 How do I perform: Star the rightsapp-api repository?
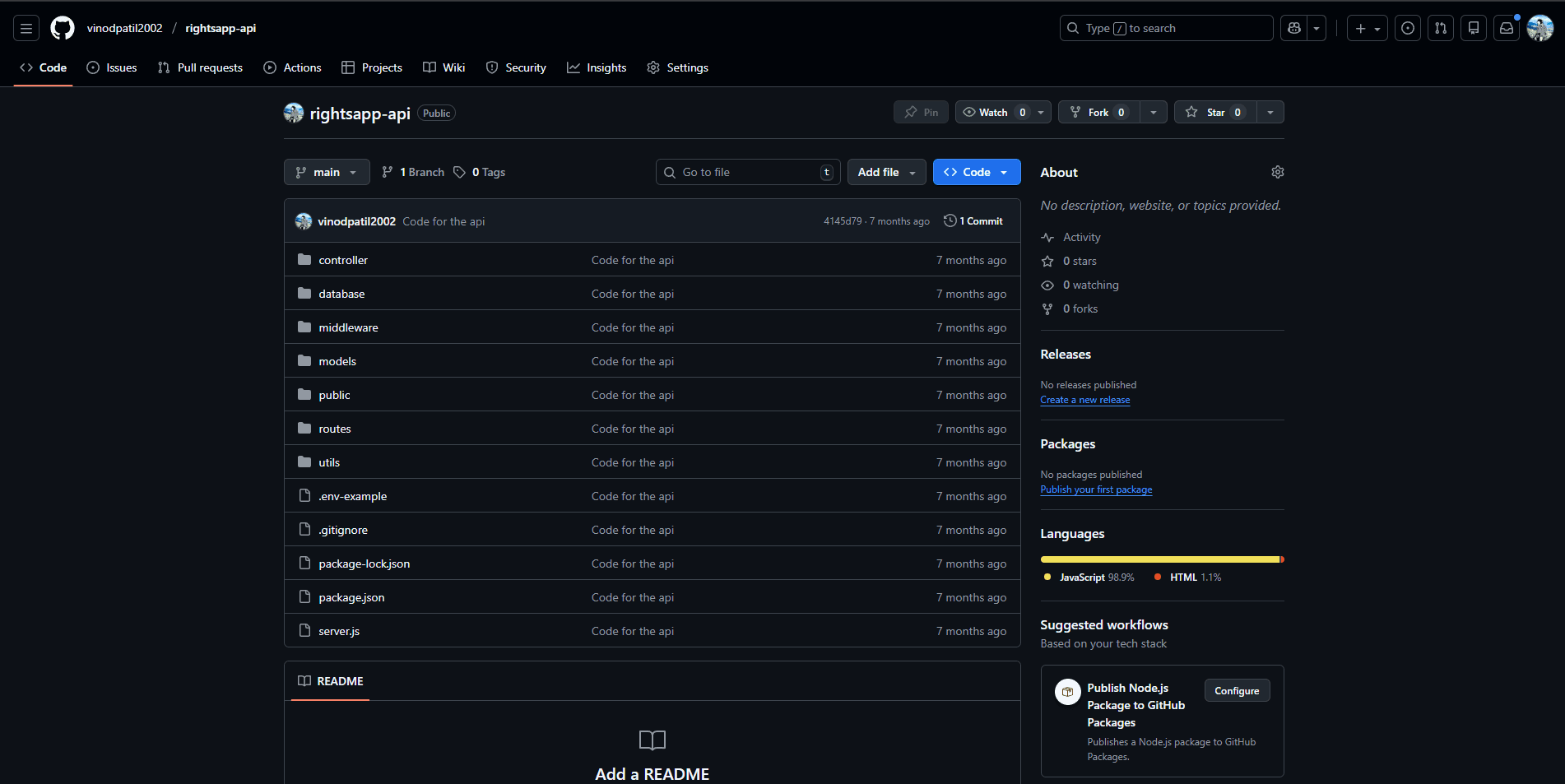coord(1216,112)
